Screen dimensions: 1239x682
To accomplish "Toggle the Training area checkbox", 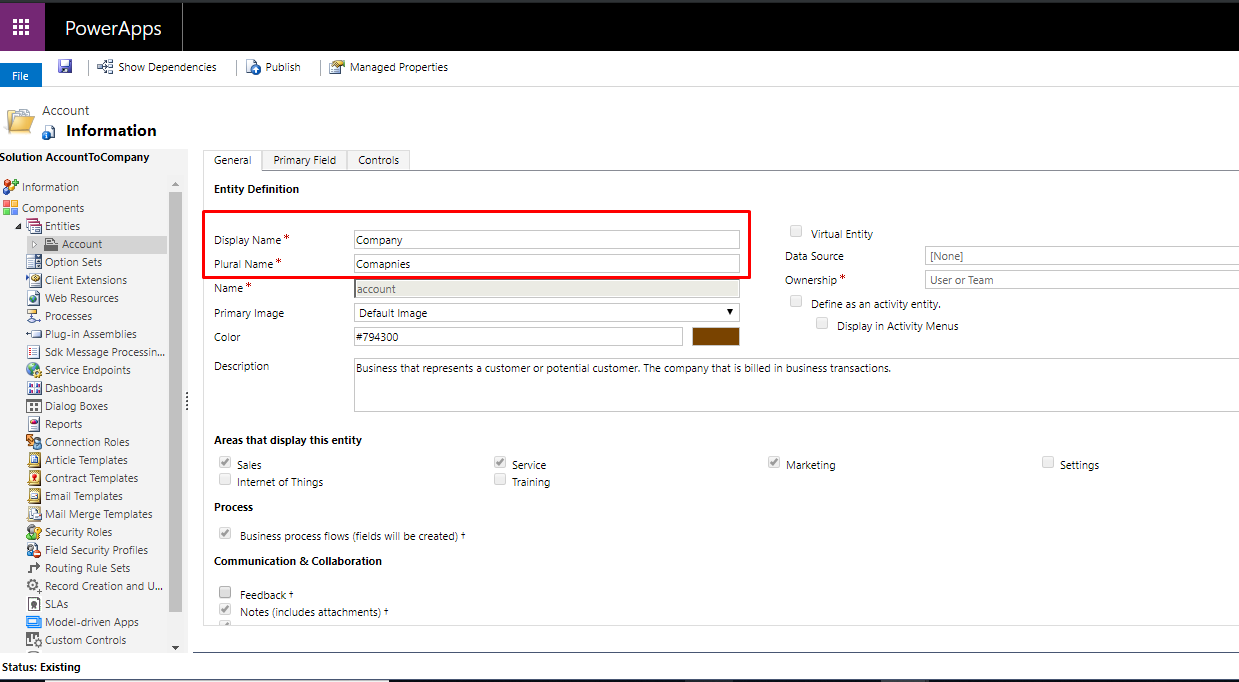I will (500, 480).
